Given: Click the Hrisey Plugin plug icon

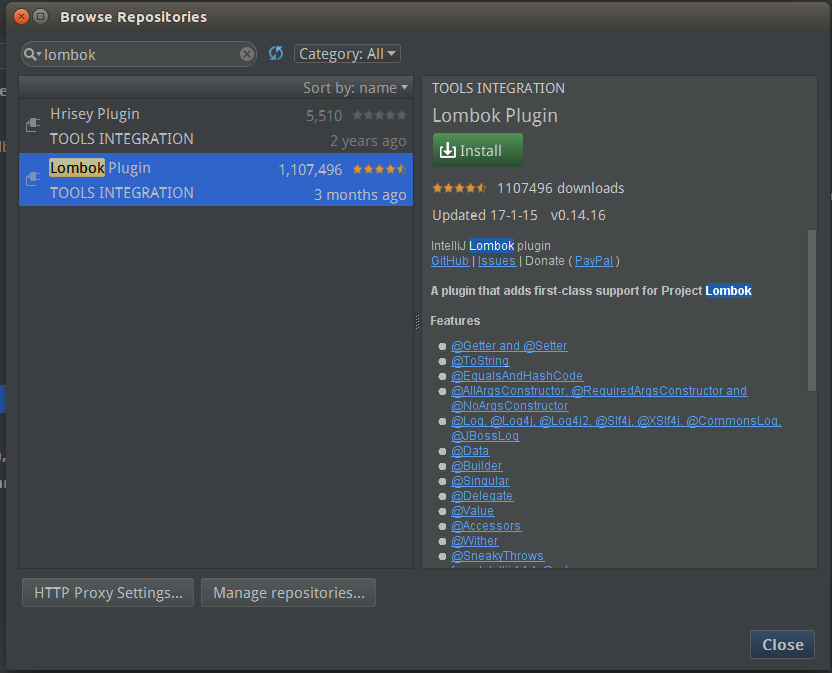Looking at the screenshot, I should (32, 125).
